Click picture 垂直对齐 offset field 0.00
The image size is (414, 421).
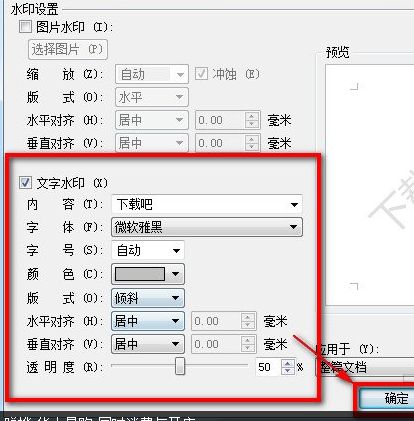tap(220, 143)
